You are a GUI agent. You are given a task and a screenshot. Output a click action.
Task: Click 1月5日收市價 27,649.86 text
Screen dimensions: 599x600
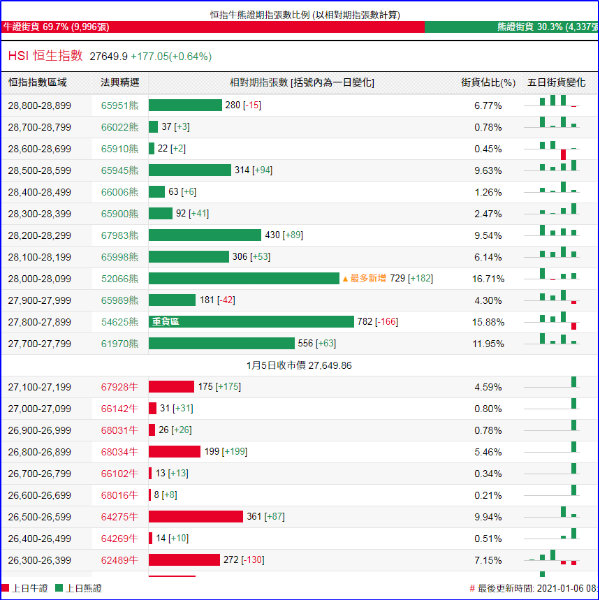point(299,365)
